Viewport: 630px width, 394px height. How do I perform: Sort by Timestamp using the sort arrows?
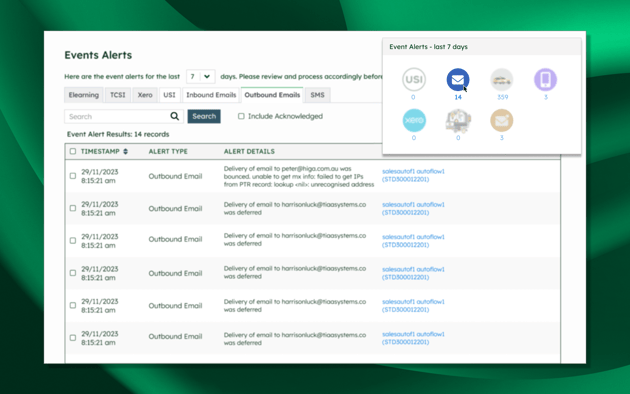tap(125, 151)
